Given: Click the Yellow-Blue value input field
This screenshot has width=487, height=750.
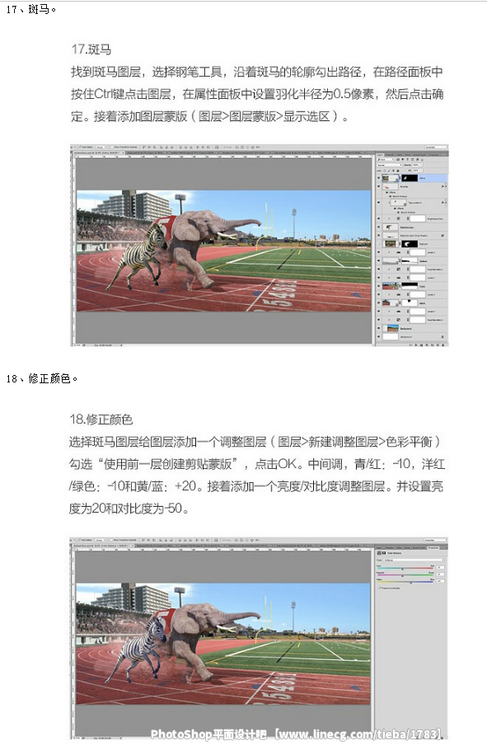Looking at the screenshot, I should click(440, 581).
